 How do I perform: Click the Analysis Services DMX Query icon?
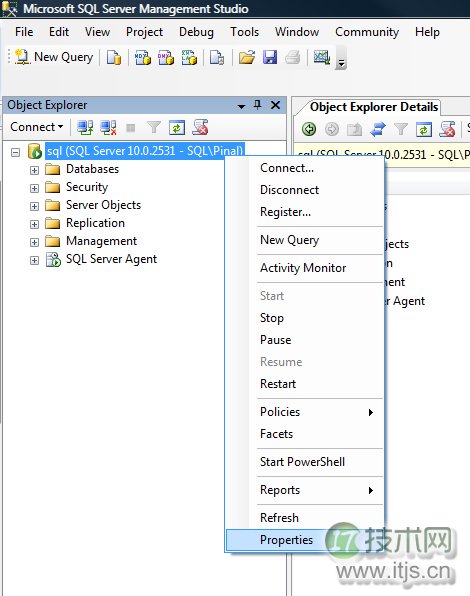coord(166,58)
